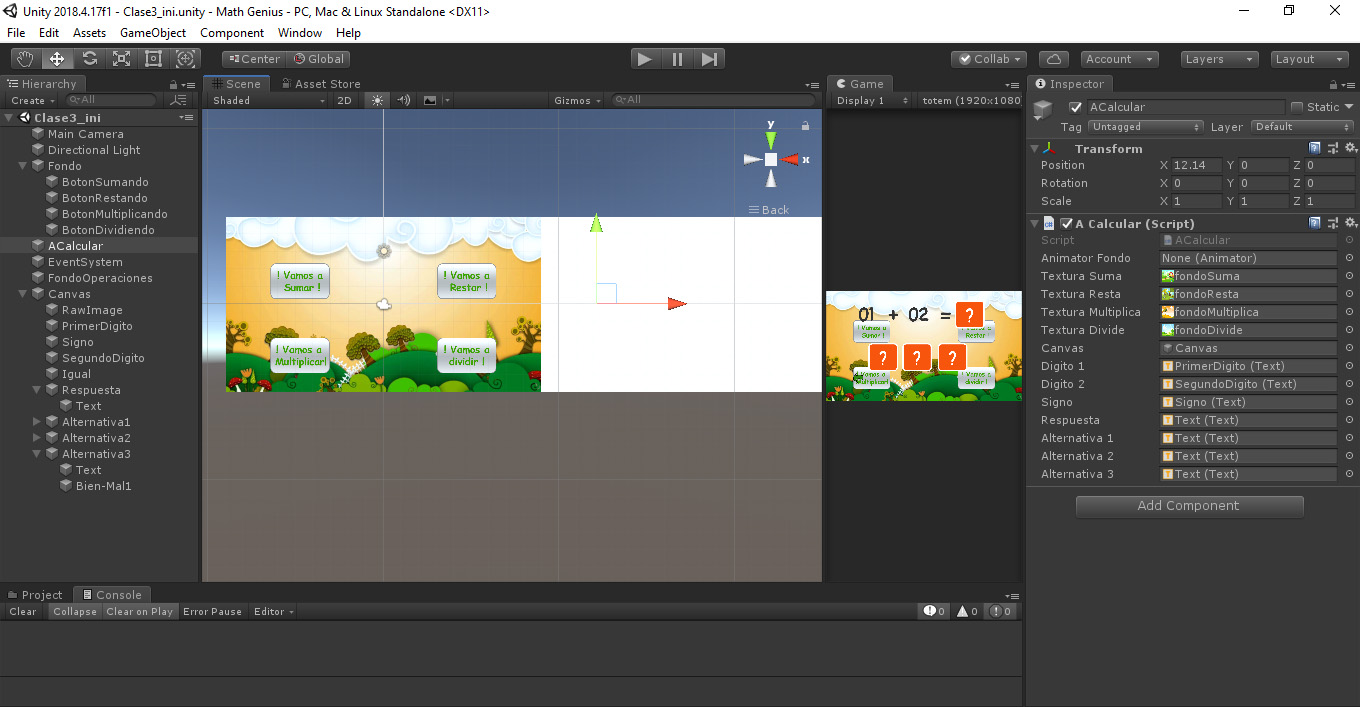This screenshot has height=707, width=1360.
Task: Select BotonSumando in the Hierarchy
Action: click(x=105, y=182)
